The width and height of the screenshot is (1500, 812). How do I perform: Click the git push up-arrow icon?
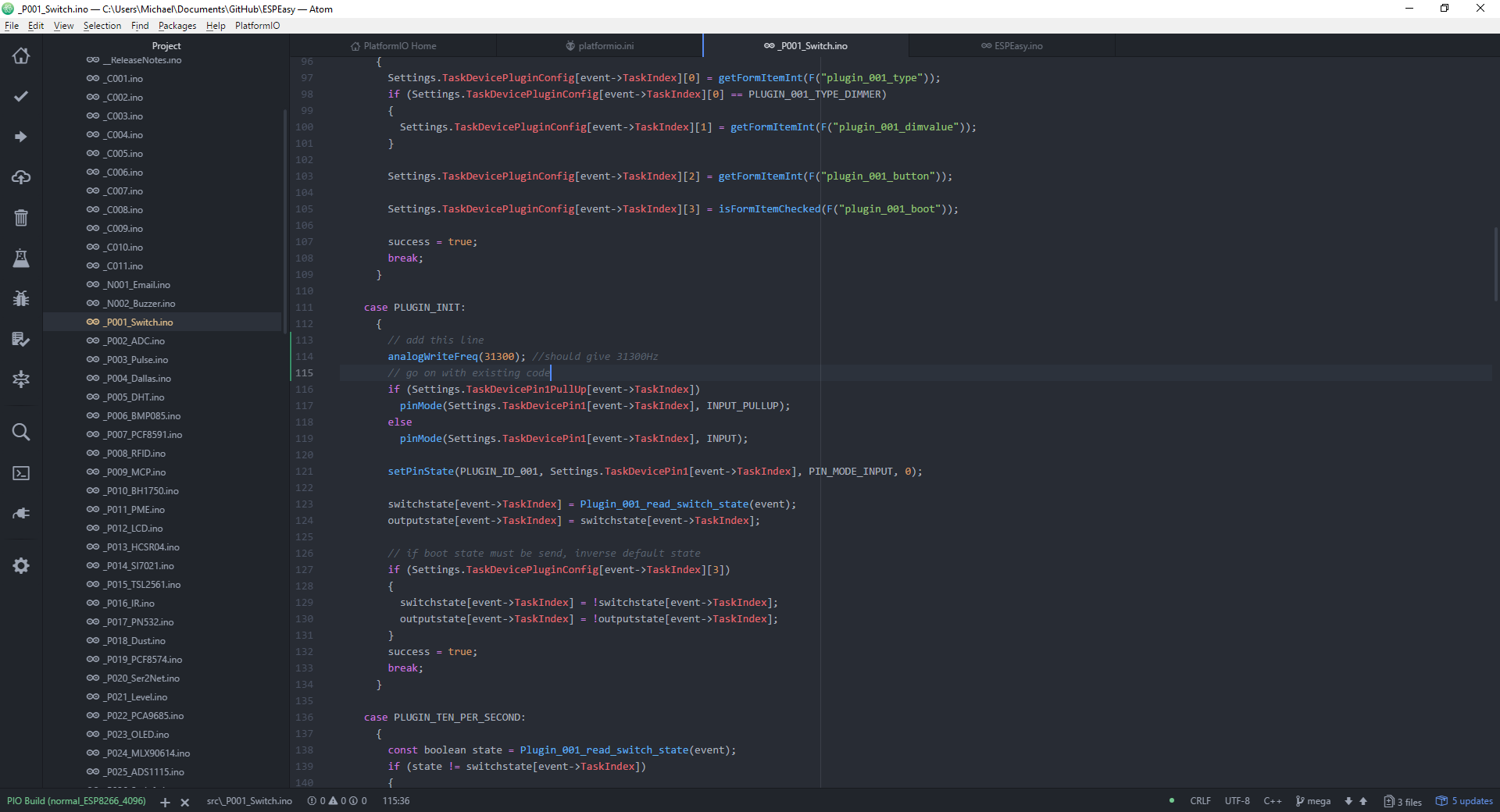tap(1363, 801)
